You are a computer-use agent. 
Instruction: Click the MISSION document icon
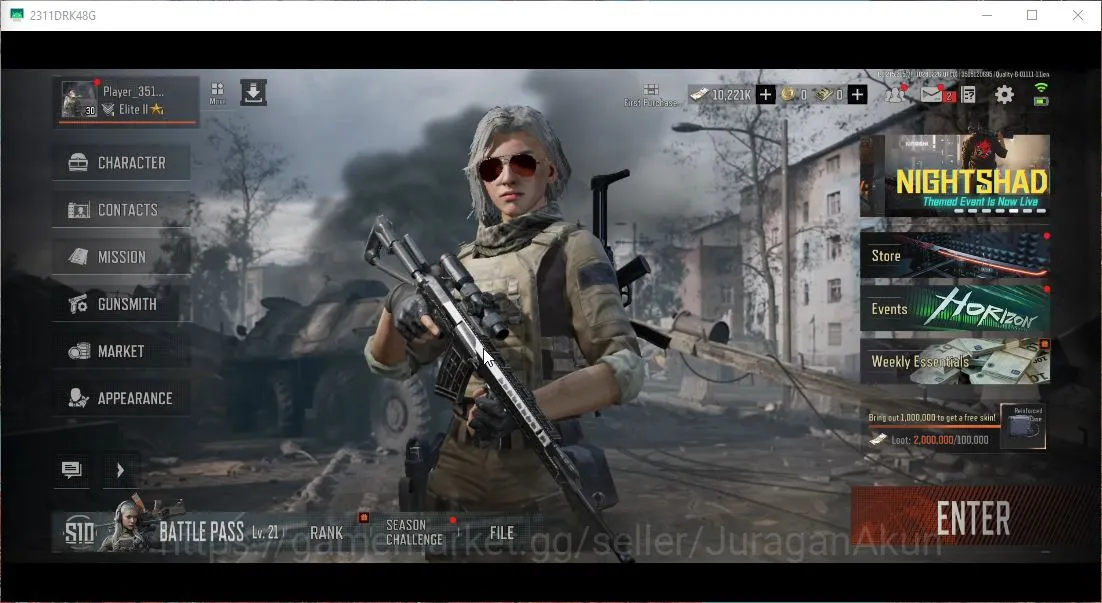coord(78,257)
